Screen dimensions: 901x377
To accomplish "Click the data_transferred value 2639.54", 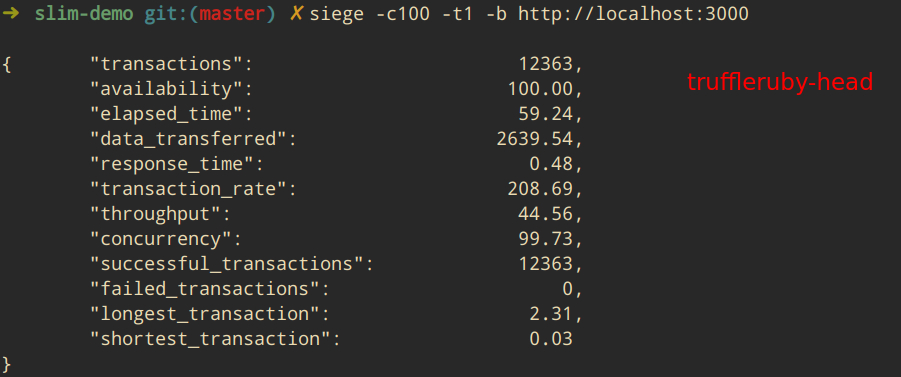I will click(535, 139).
